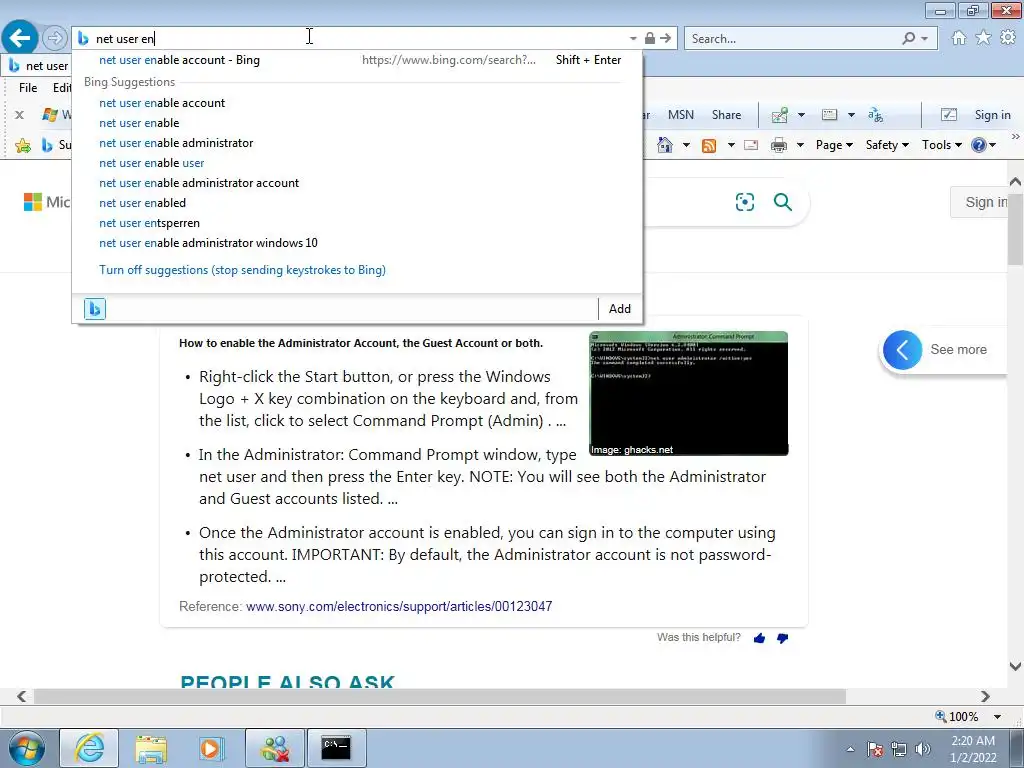Click the magnifier icon in the Search box
The image size is (1024, 768).
[x=908, y=39]
